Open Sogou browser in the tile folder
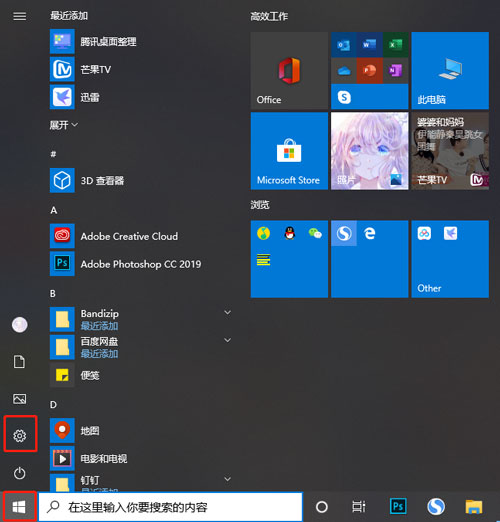This screenshot has height=522, width=500. click(344, 233)
